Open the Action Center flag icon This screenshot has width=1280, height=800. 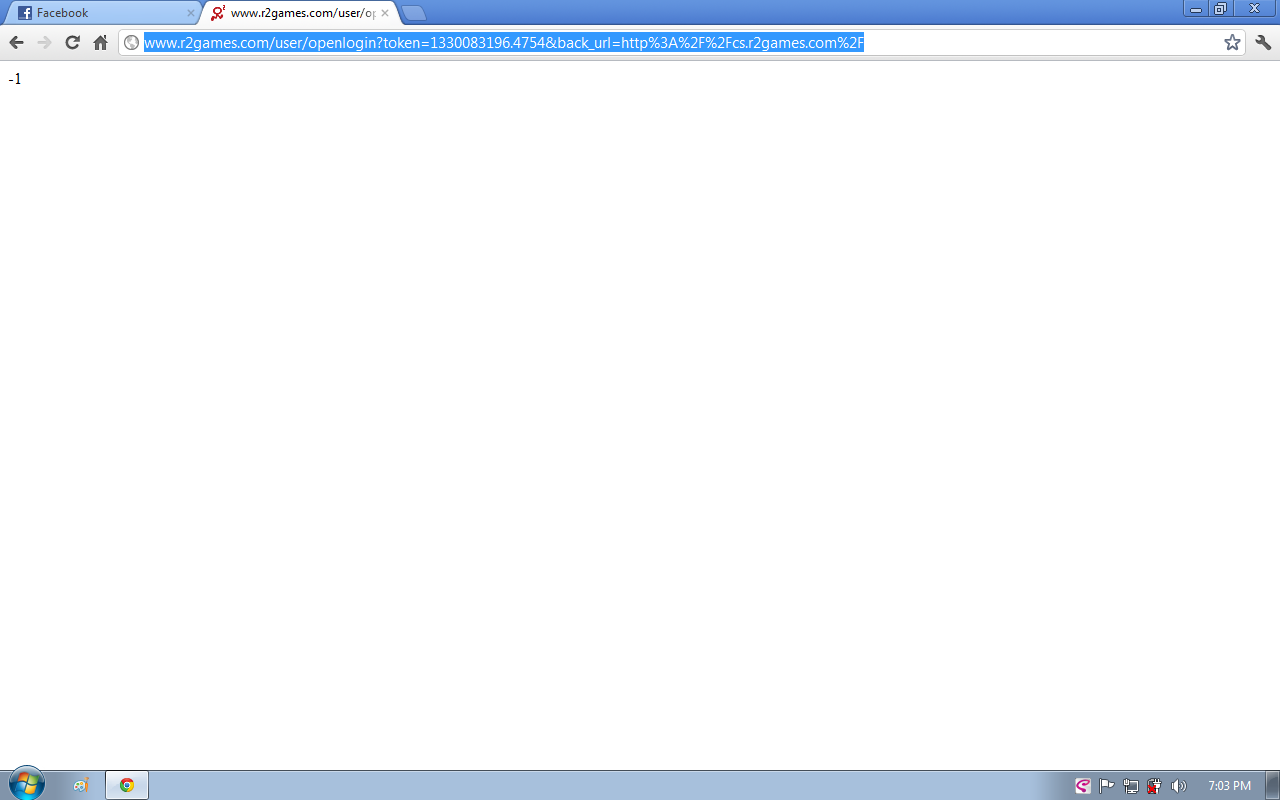[1107, 786]
